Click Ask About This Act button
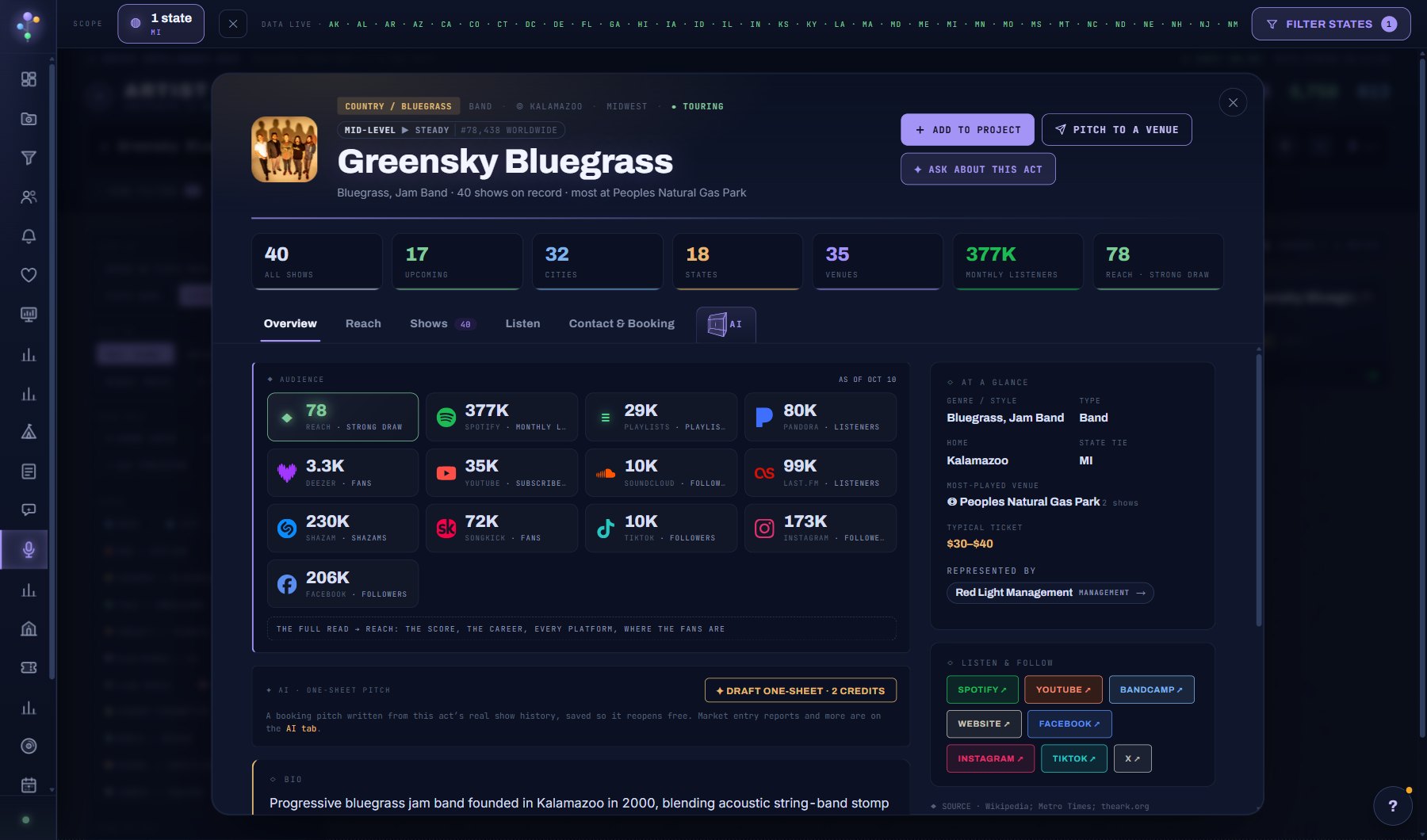1427x840 pixels. pyautogui.click(x=977, y=169)
